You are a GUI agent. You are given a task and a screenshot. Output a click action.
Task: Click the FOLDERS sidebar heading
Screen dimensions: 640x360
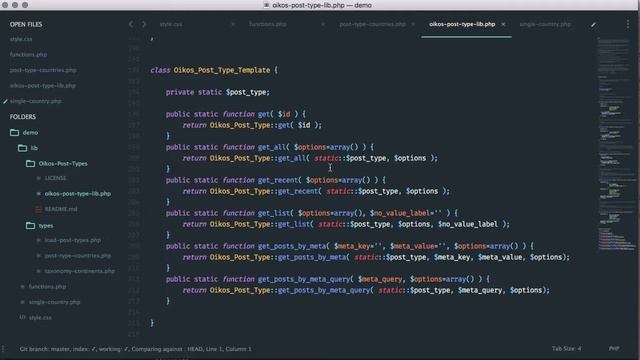point(23,117)
